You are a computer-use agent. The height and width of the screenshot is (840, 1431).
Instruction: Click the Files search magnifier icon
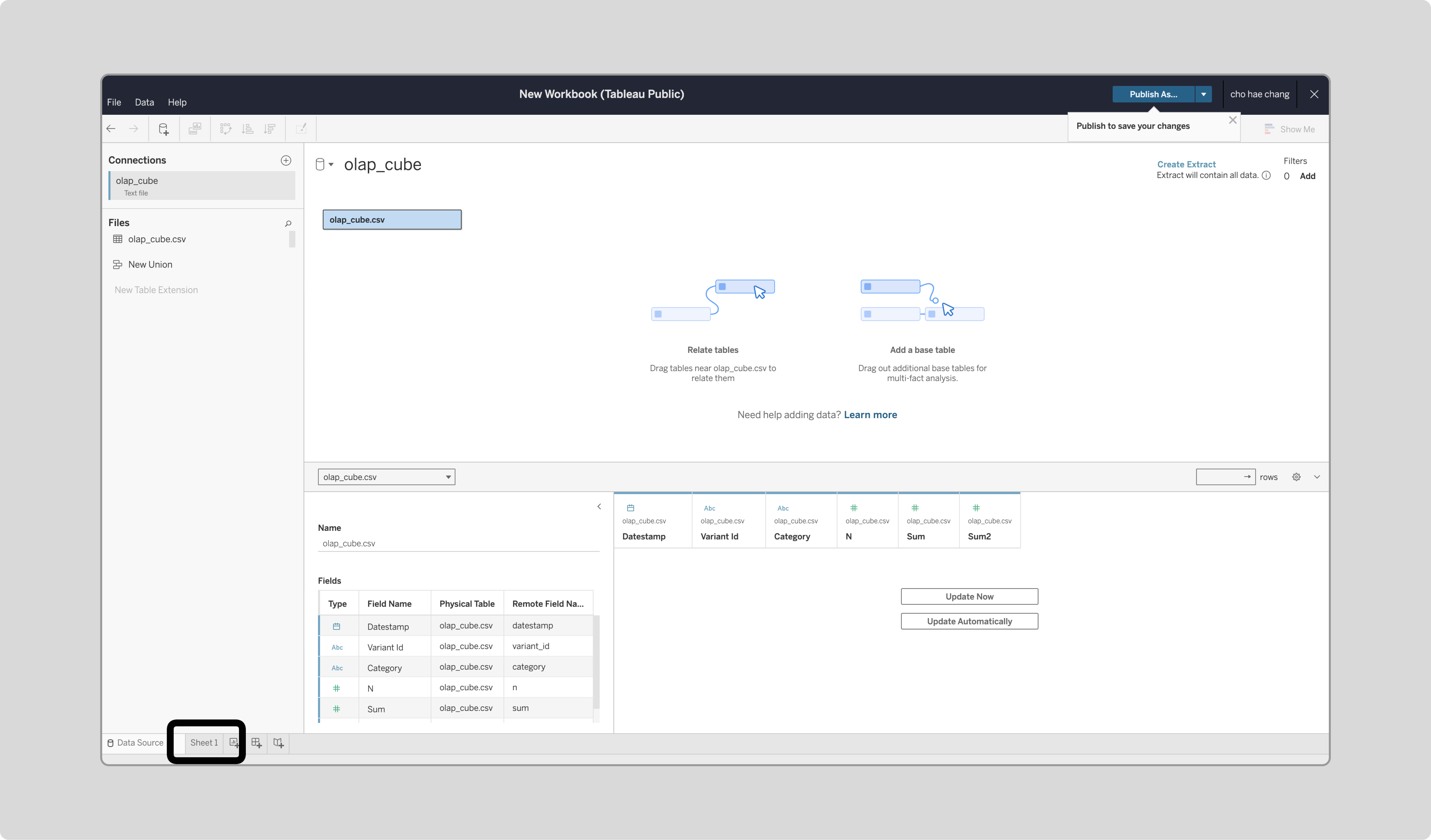pos(288,223)
